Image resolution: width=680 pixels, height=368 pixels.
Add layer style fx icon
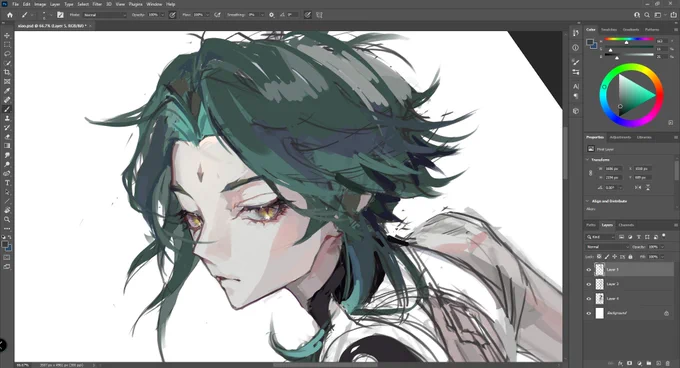coord(621,363)
